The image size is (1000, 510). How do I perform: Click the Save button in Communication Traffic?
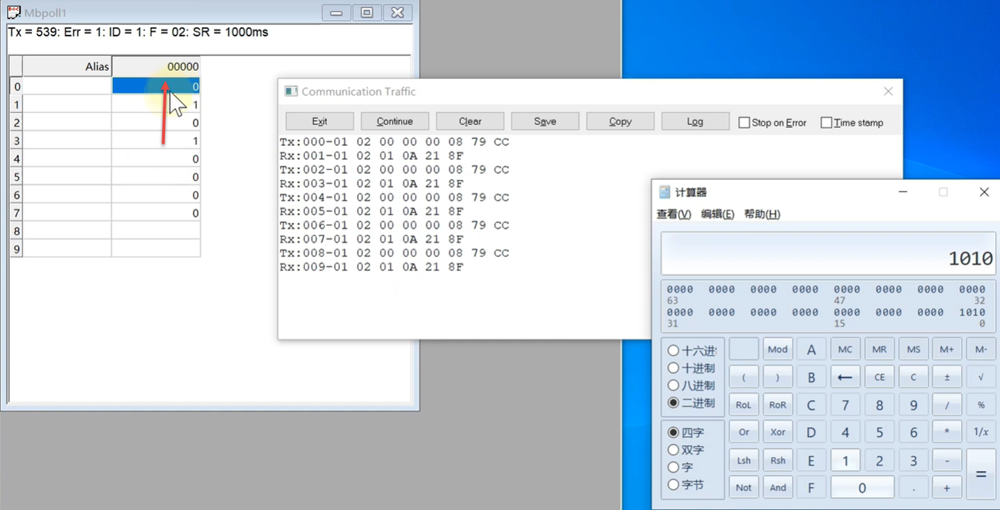545,122
